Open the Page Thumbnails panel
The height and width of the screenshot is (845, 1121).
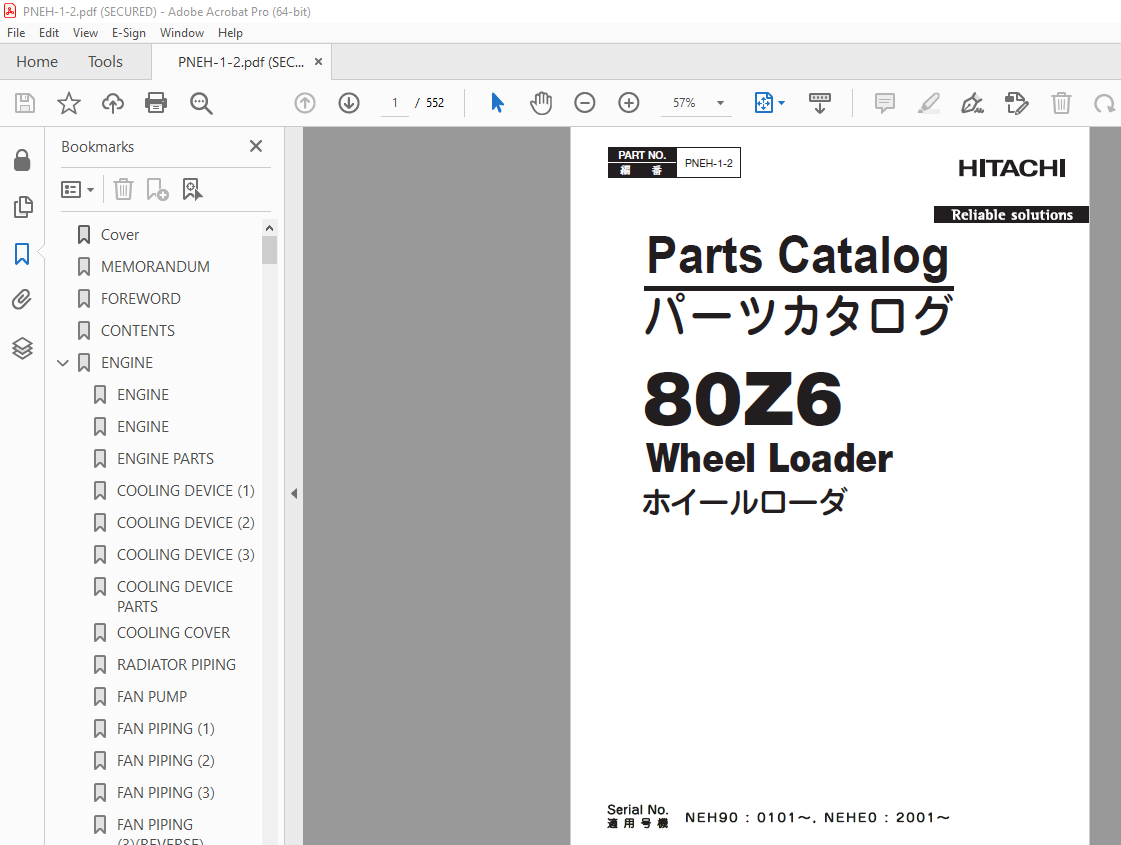pyautogui.click(x=22, y=207)
